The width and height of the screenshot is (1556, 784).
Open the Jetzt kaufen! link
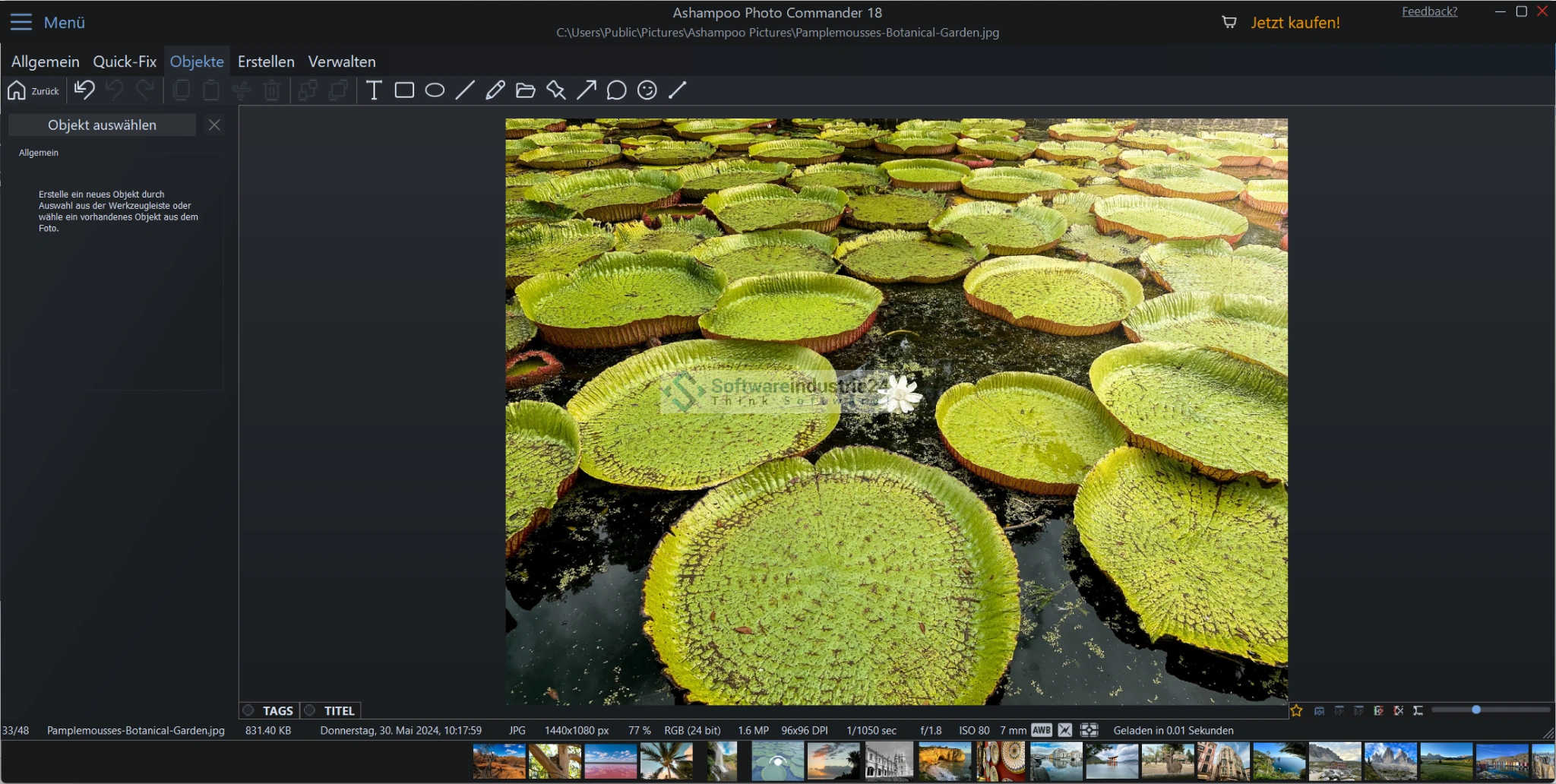[x=1295, y=23]
